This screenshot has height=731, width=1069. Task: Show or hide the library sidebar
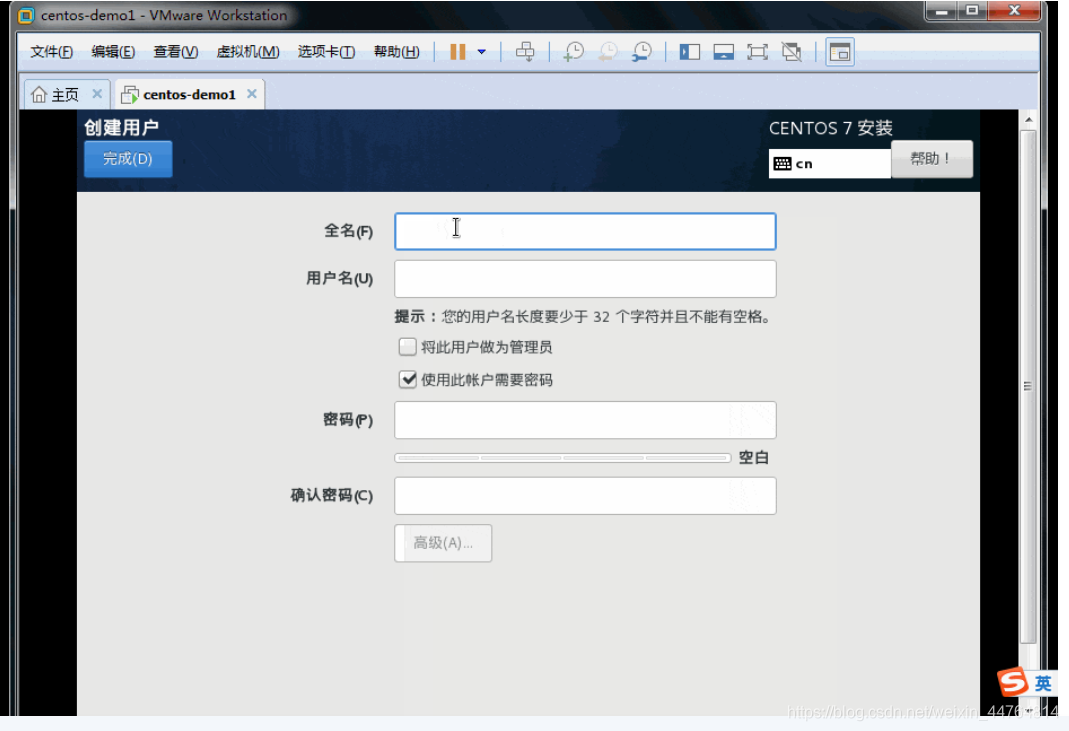pos(689,52)
